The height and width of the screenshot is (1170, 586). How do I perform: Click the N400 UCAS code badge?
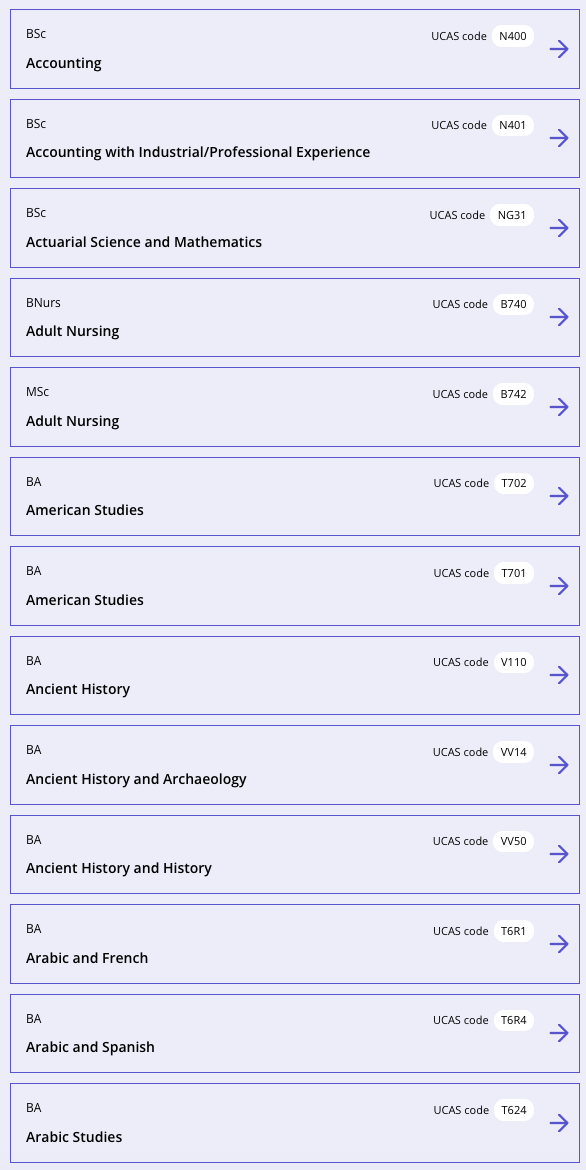[513, 36]
